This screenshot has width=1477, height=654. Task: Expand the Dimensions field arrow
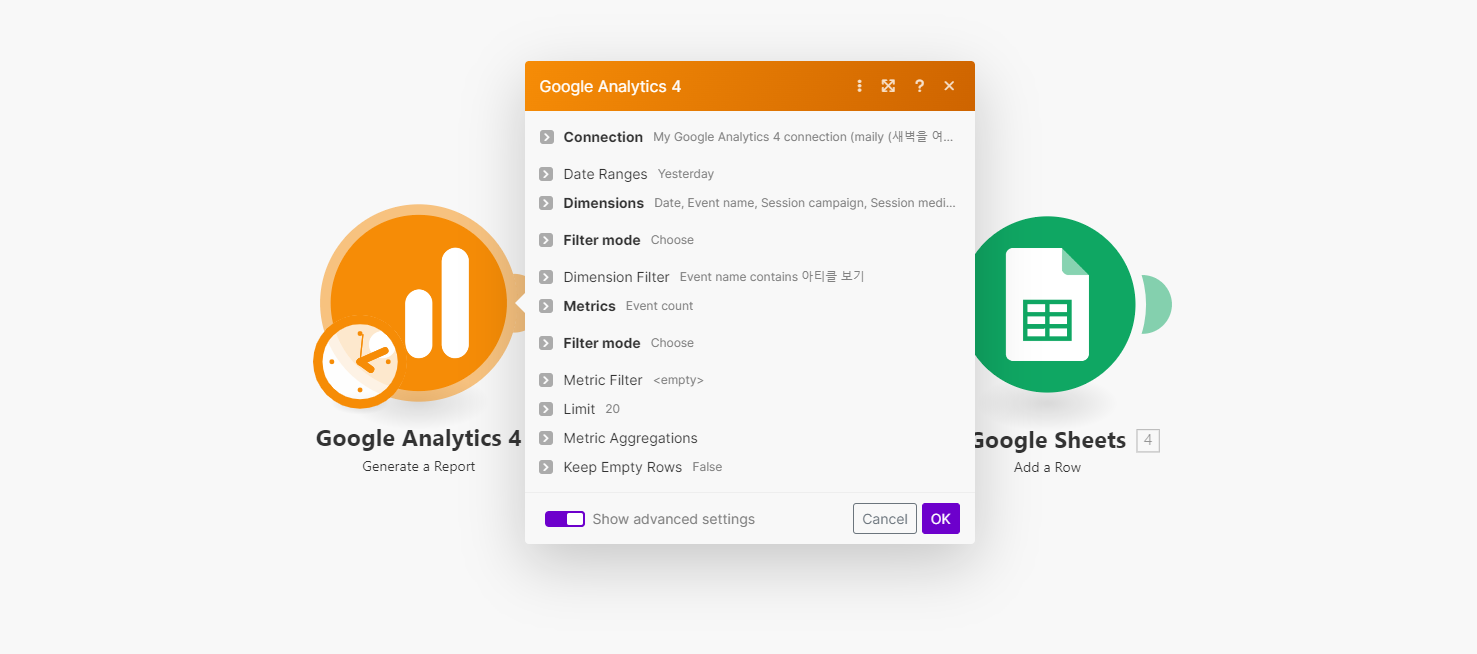[x=546, y=203]
